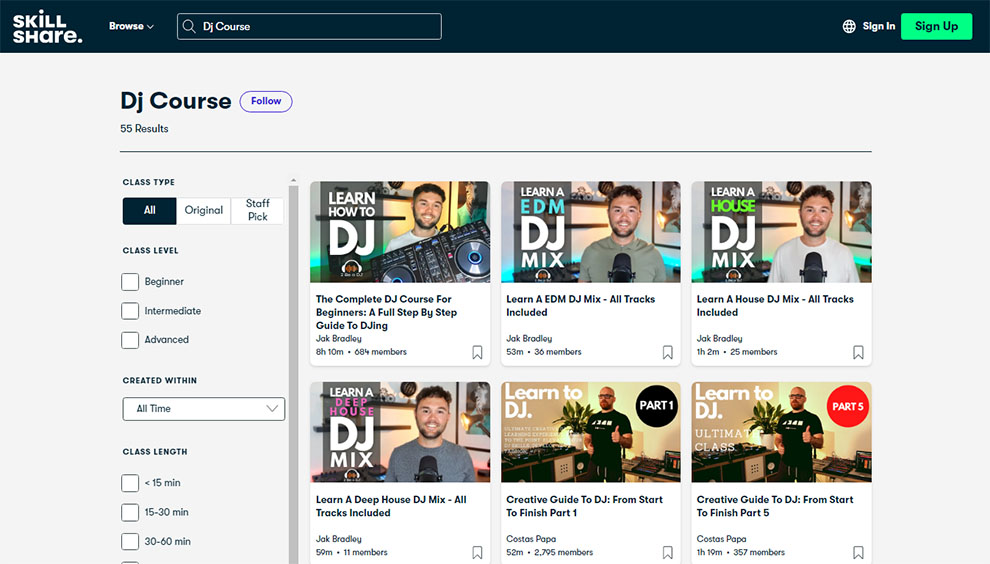Click the 55 Results text
This screenshot has height=564, width=990.
click(144, 128)
